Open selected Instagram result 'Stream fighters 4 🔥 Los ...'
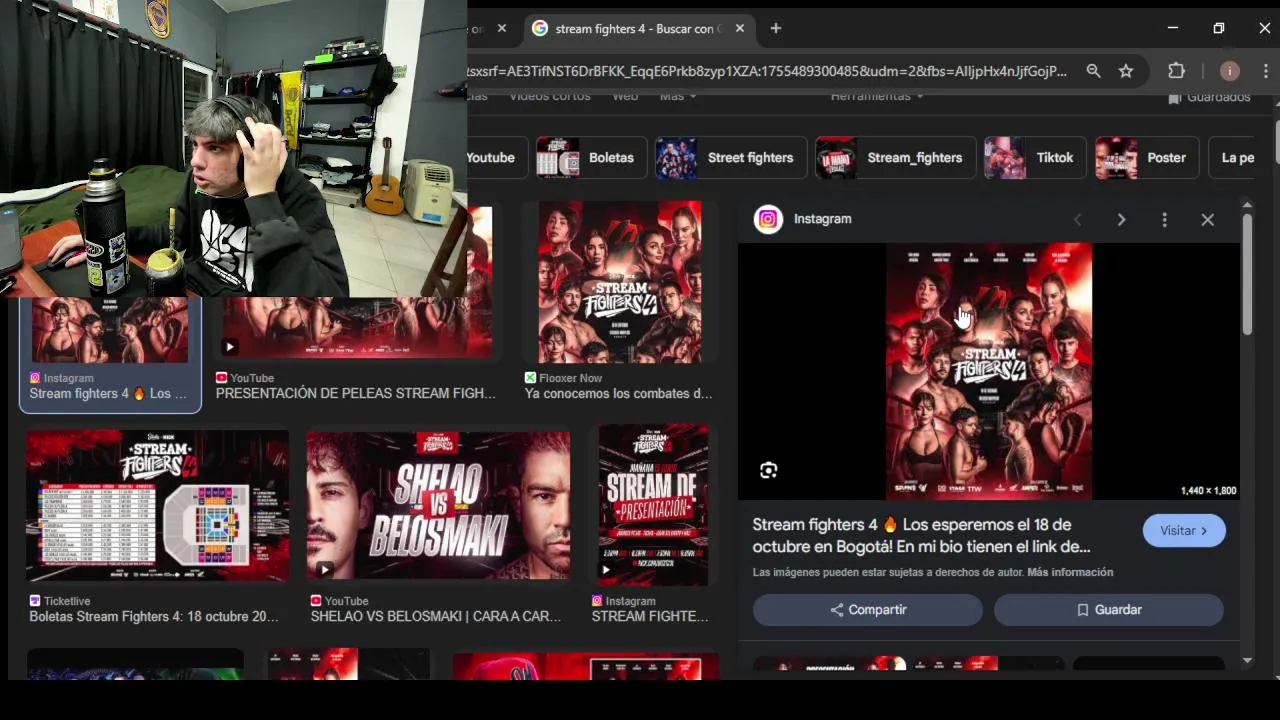 pyautogui.click(x=108, y=394)
